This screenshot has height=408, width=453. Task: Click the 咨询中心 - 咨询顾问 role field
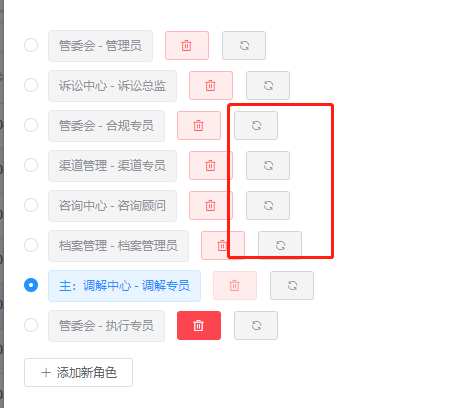[x=112, y=206]
